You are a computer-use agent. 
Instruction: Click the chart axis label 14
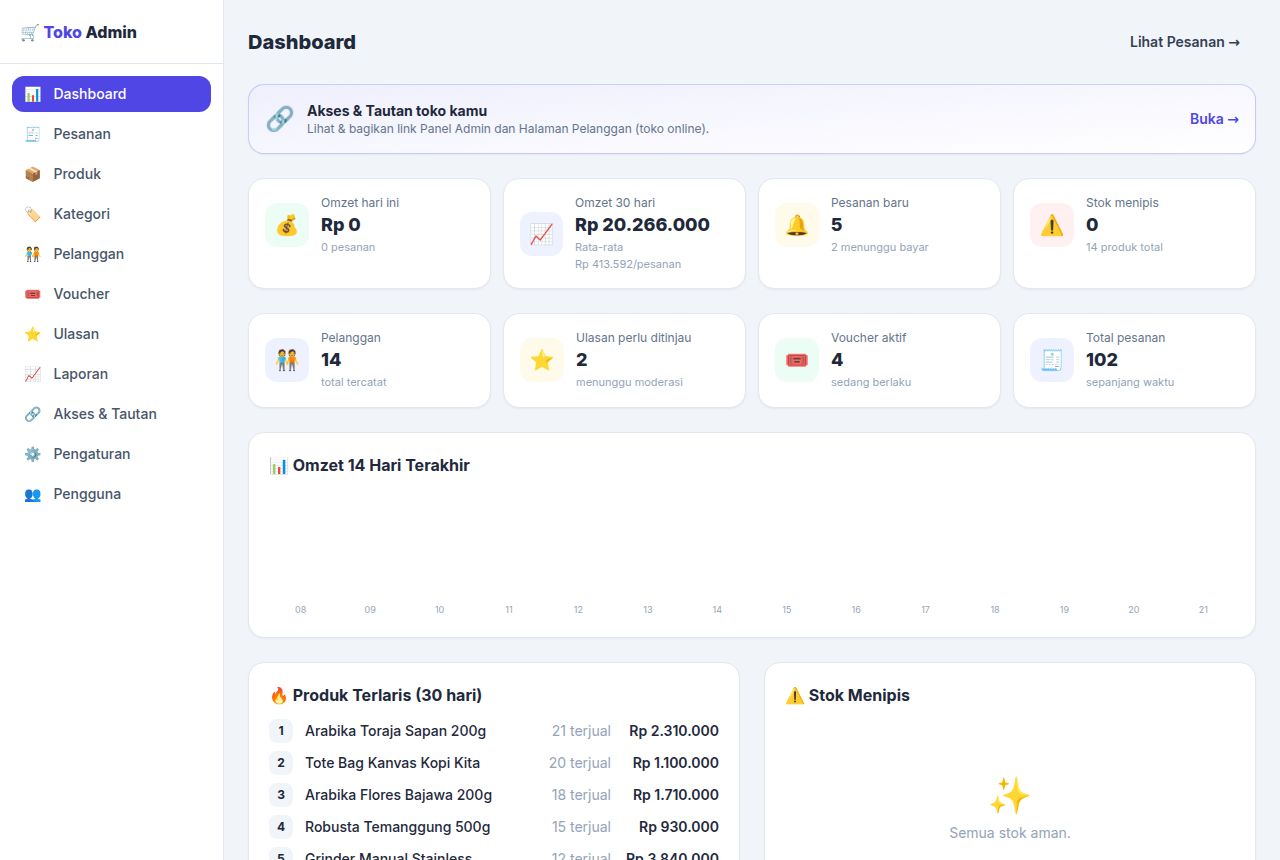[x=717, y=610]
